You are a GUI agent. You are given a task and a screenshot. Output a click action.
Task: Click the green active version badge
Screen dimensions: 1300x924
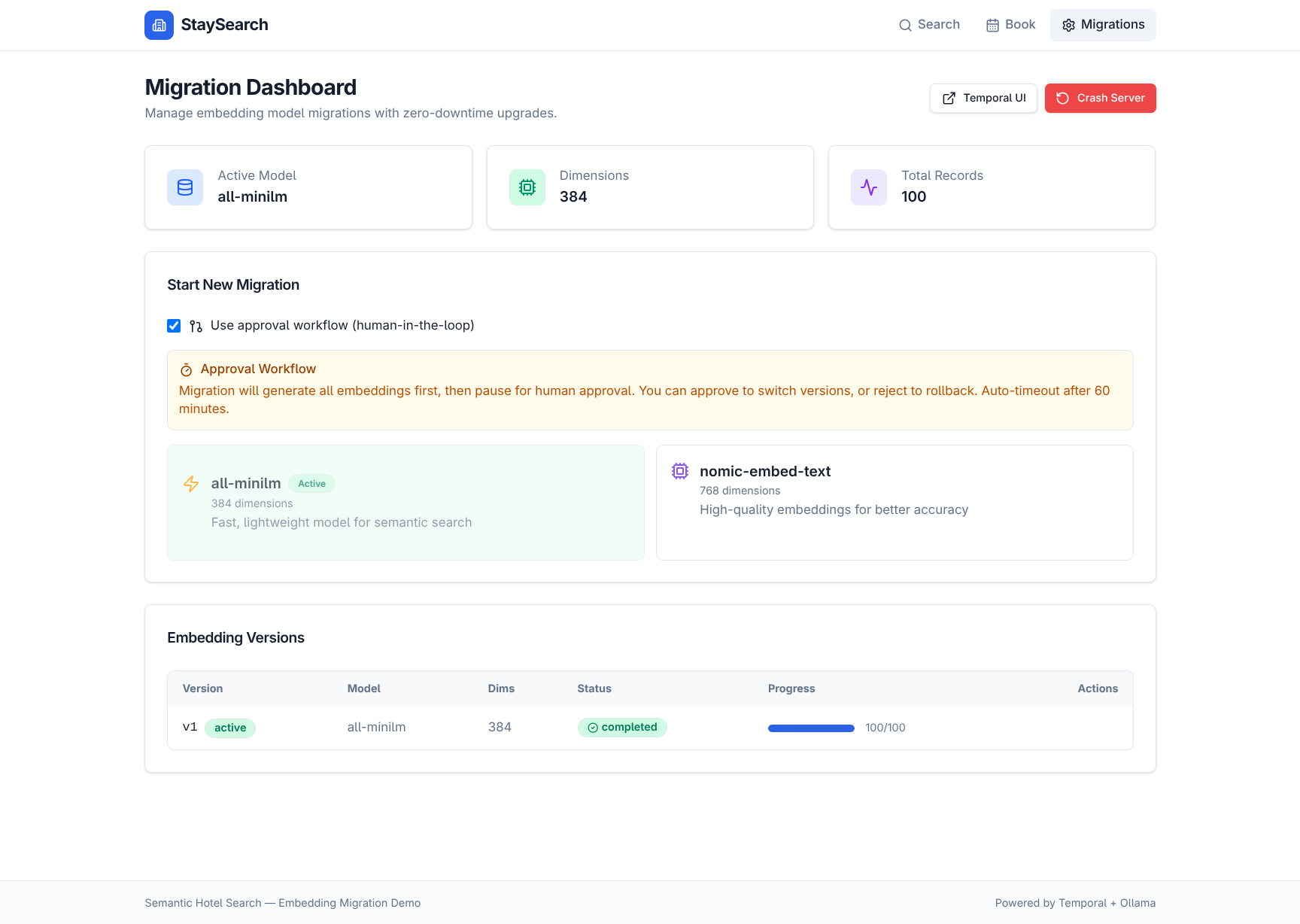[x=230, y=728]
